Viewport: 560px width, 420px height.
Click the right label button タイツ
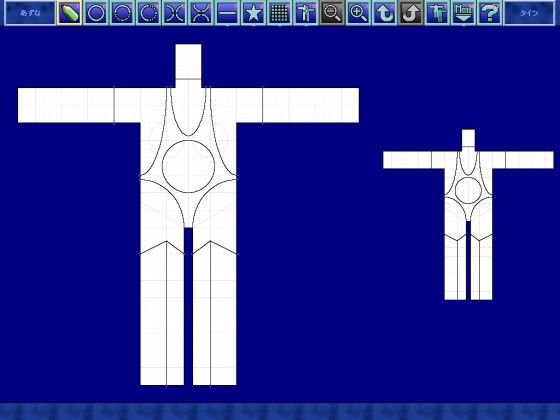click(x=530, y=13)
